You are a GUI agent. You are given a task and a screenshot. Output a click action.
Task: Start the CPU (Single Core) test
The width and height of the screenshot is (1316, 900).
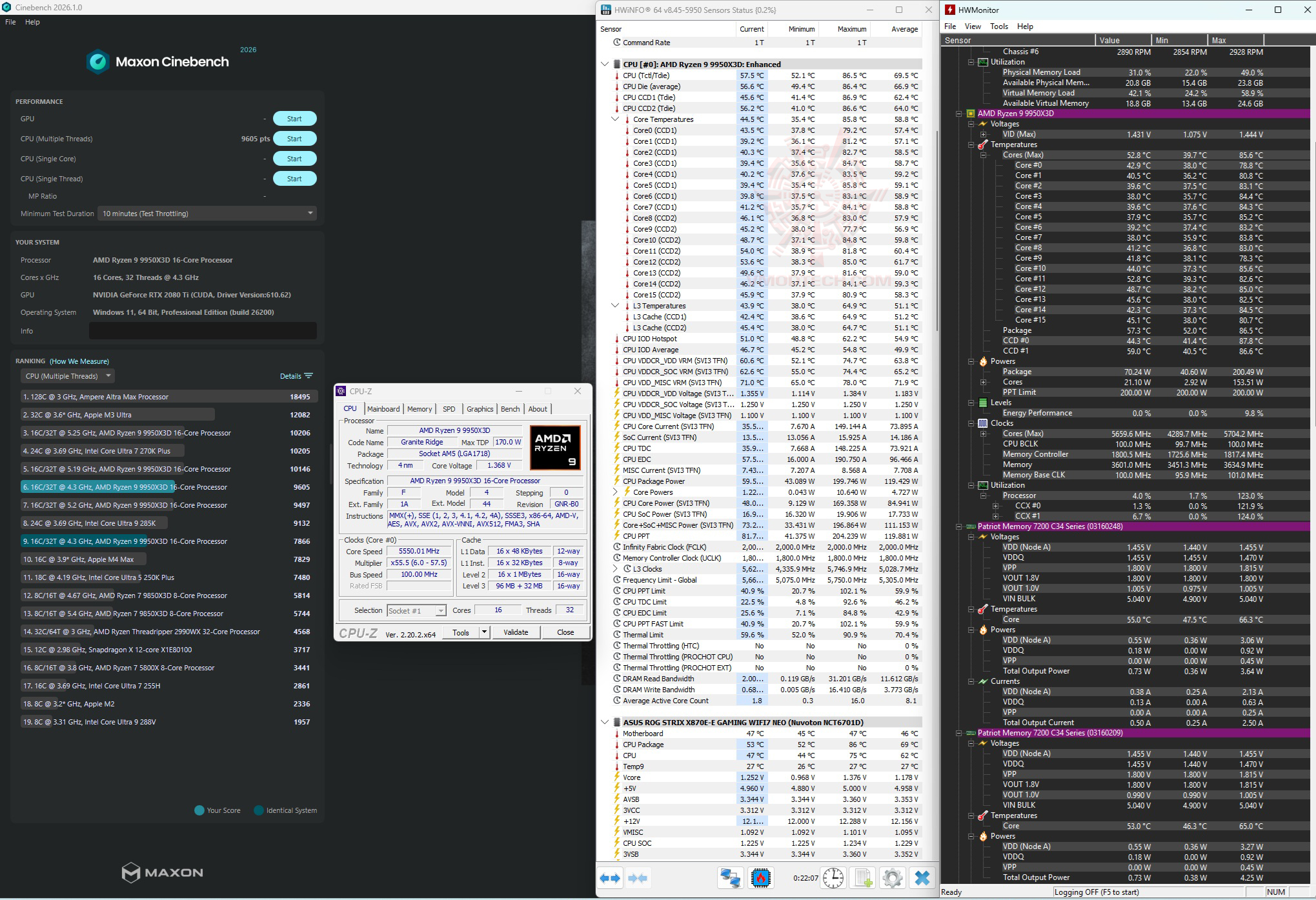coord(294,159)
